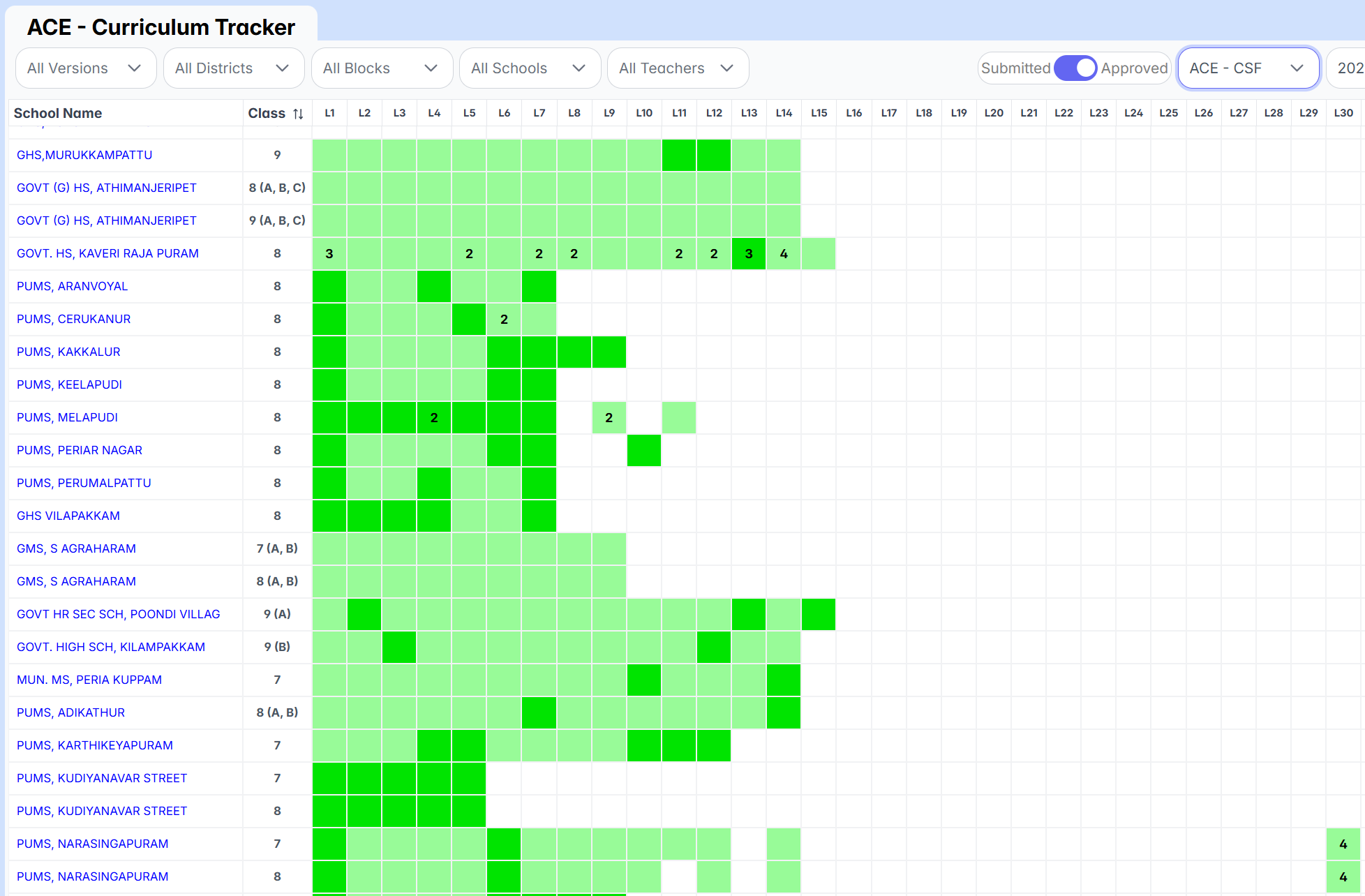Expand the All Schools dropdown chevron

579,68
